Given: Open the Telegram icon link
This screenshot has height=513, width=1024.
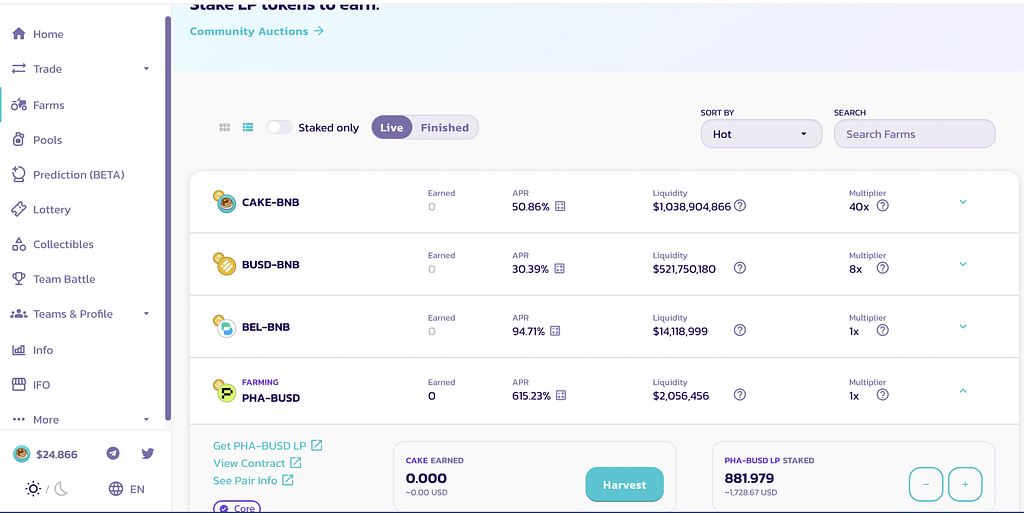Looking at the screenshot, I should coord(113,454).
